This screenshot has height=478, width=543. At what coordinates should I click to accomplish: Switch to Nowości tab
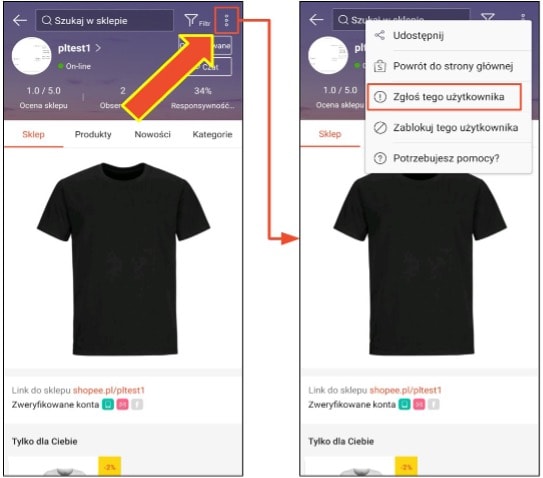(x=153, y=134)
